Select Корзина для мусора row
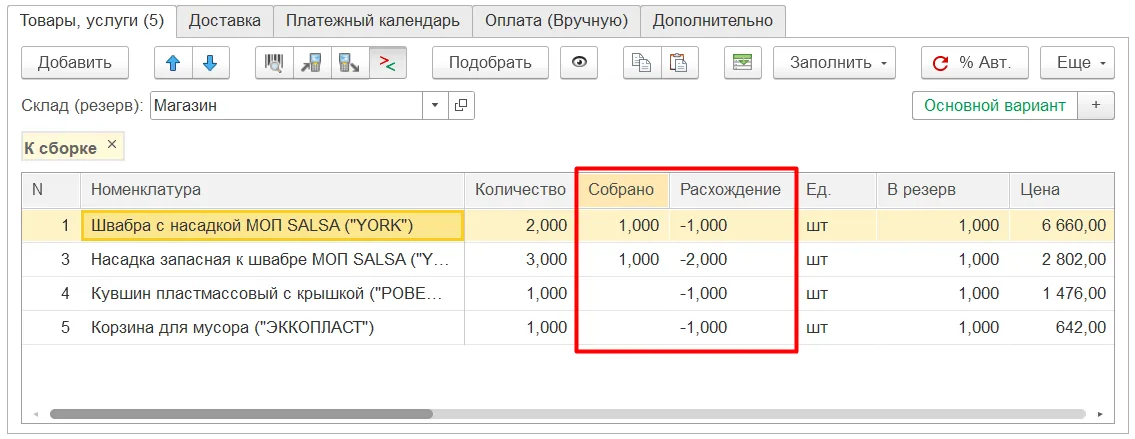Viewport: 1135px width, 439px height. tap(568, 327)
